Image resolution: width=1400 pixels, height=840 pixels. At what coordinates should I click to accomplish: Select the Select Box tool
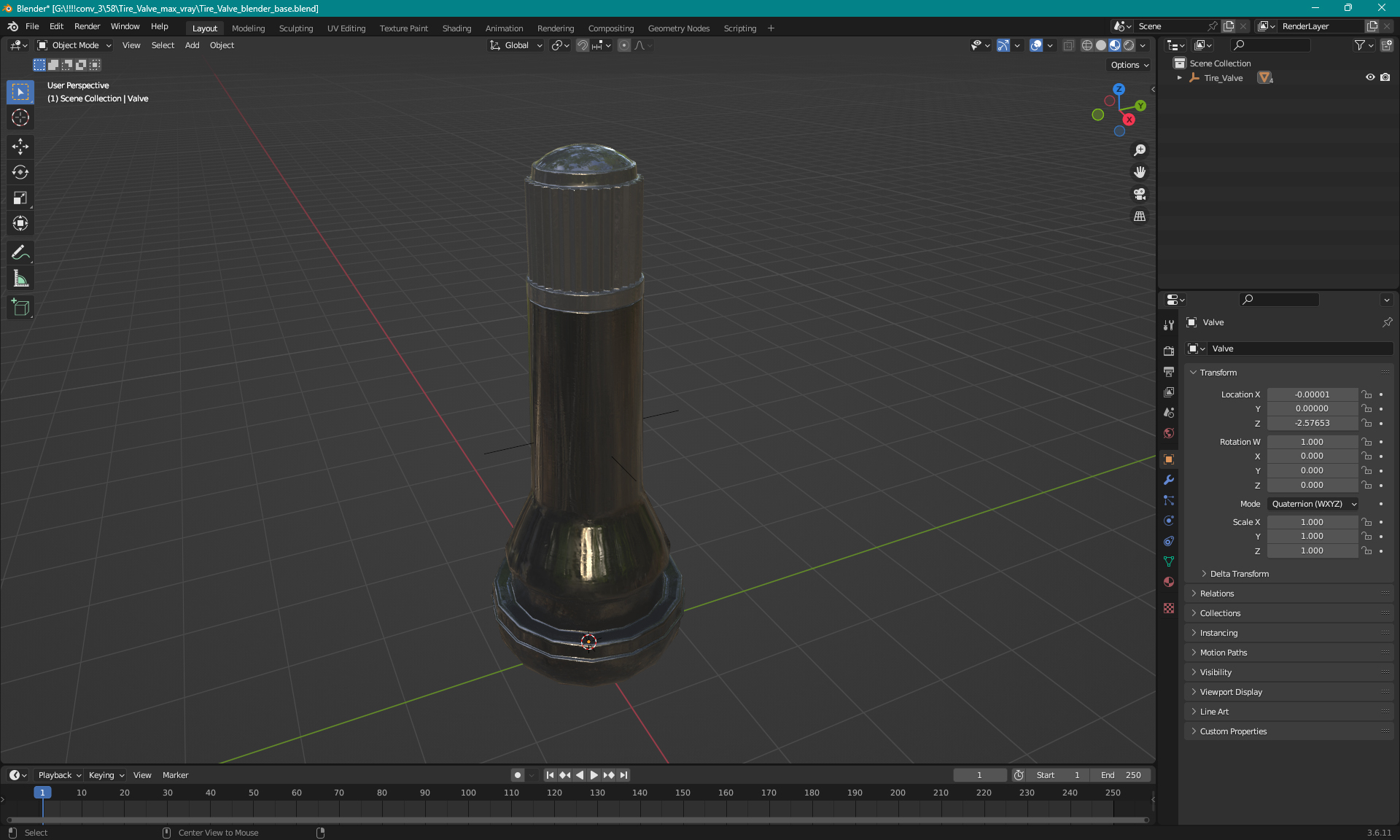click(20, 92)
